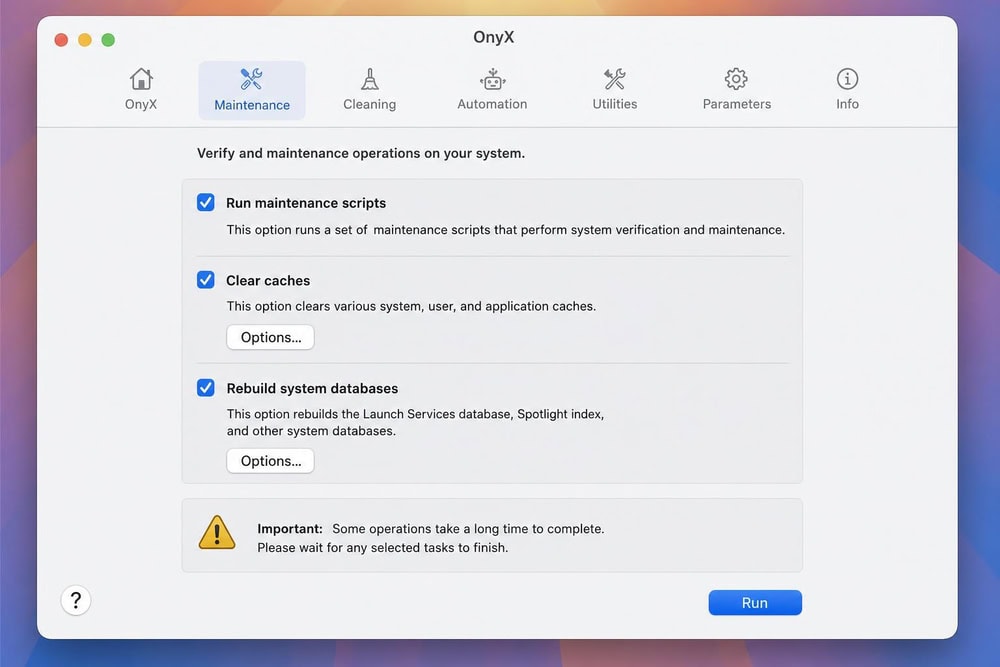Open help with the question mark button

click(76, 600)
